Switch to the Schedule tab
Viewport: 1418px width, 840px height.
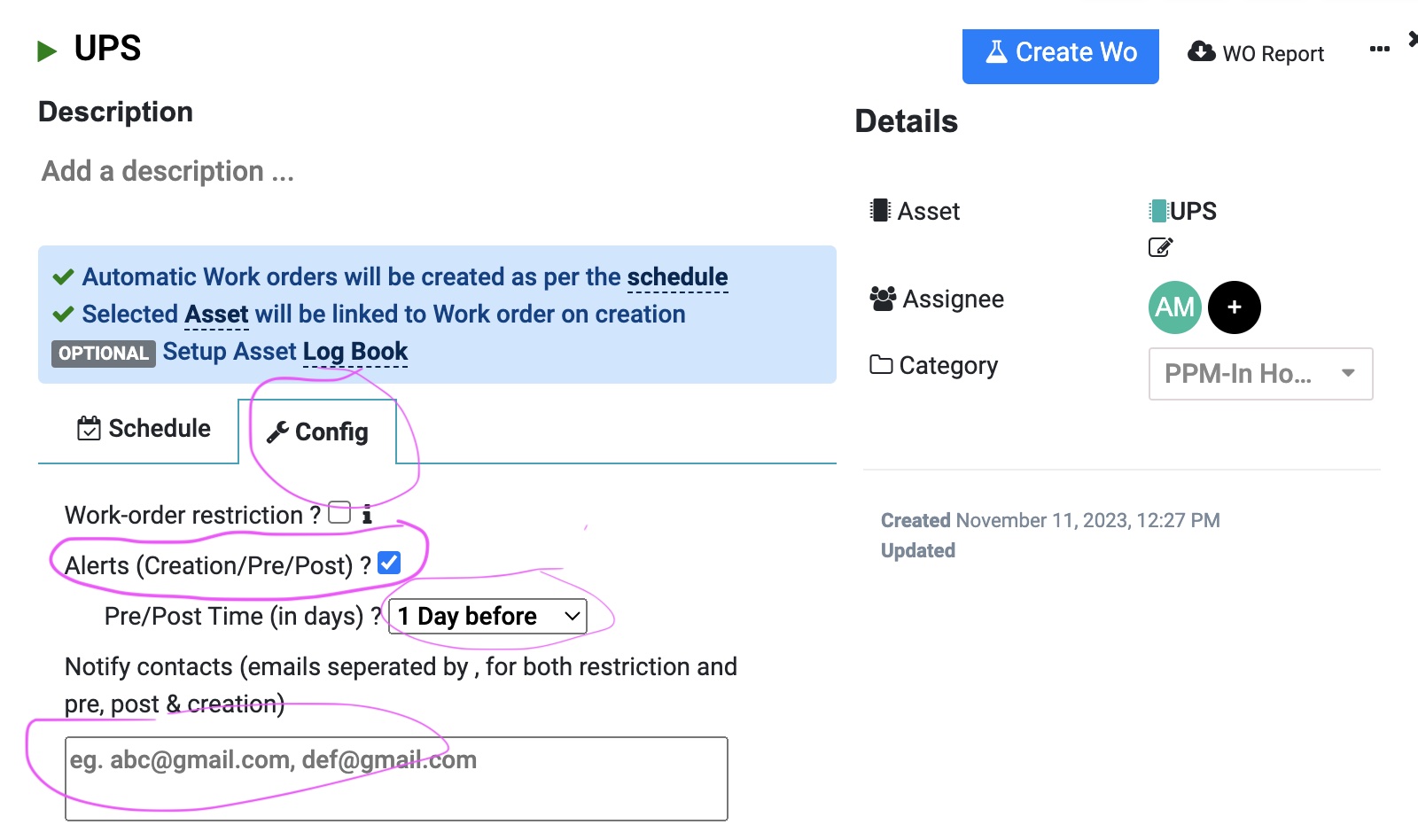(144, 429)
